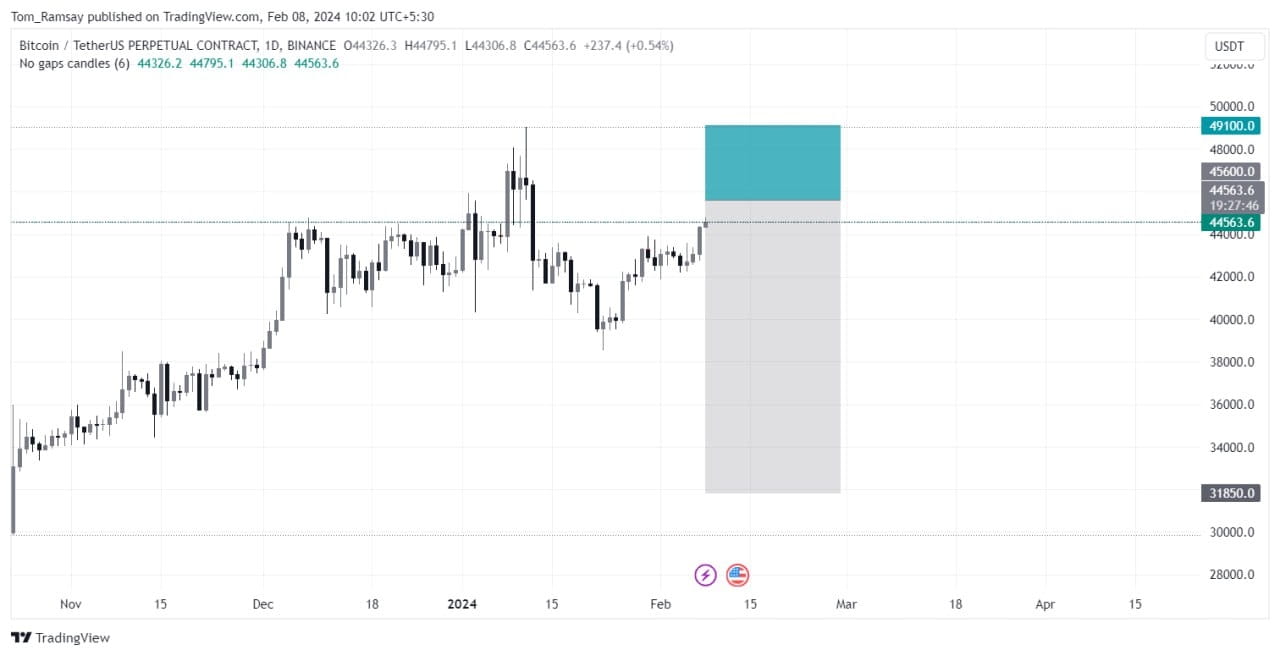
Task: Toggle the countdown timer below the price label
Action: 1230,206
